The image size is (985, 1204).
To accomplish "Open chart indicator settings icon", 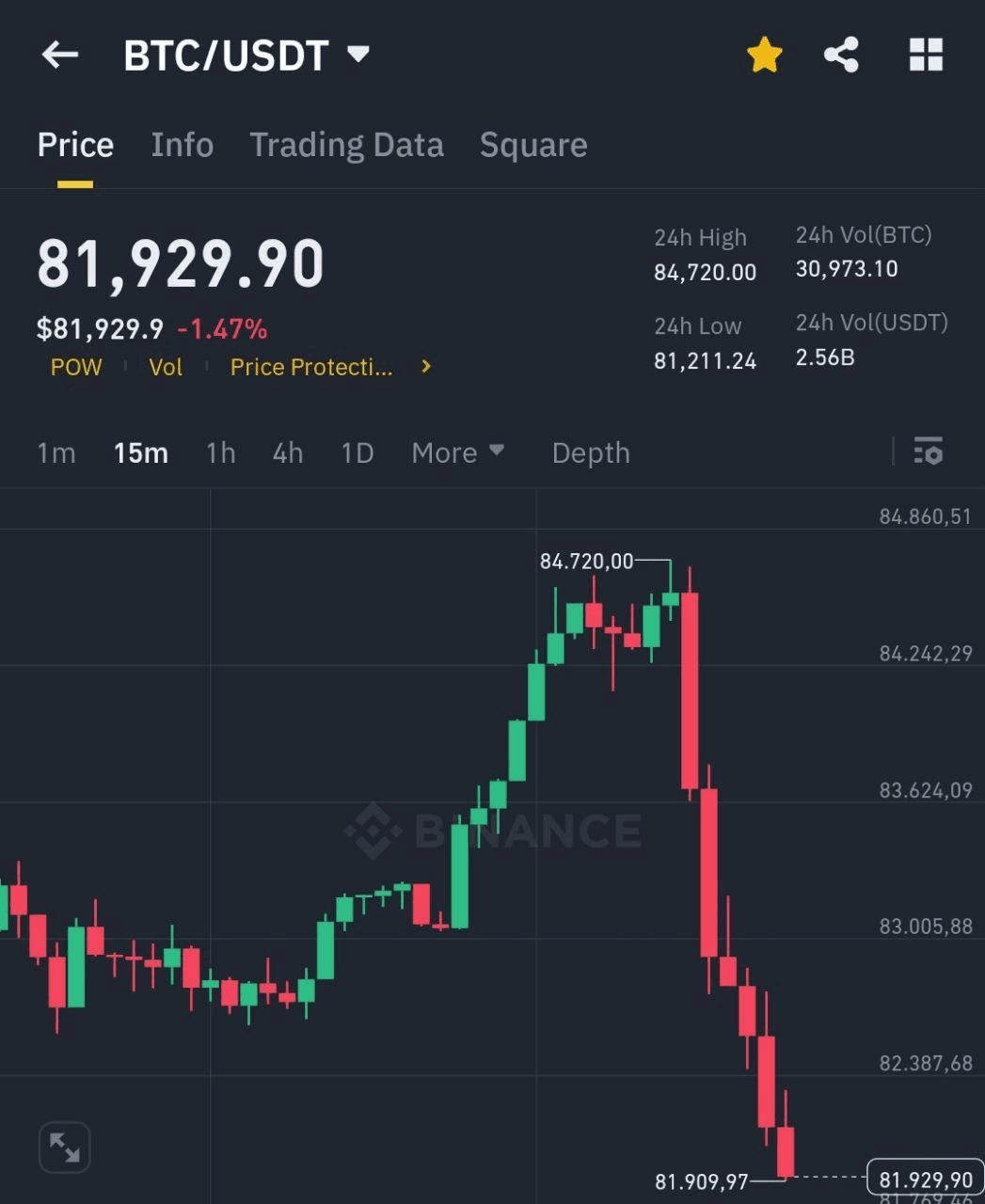I will (928, 452).
